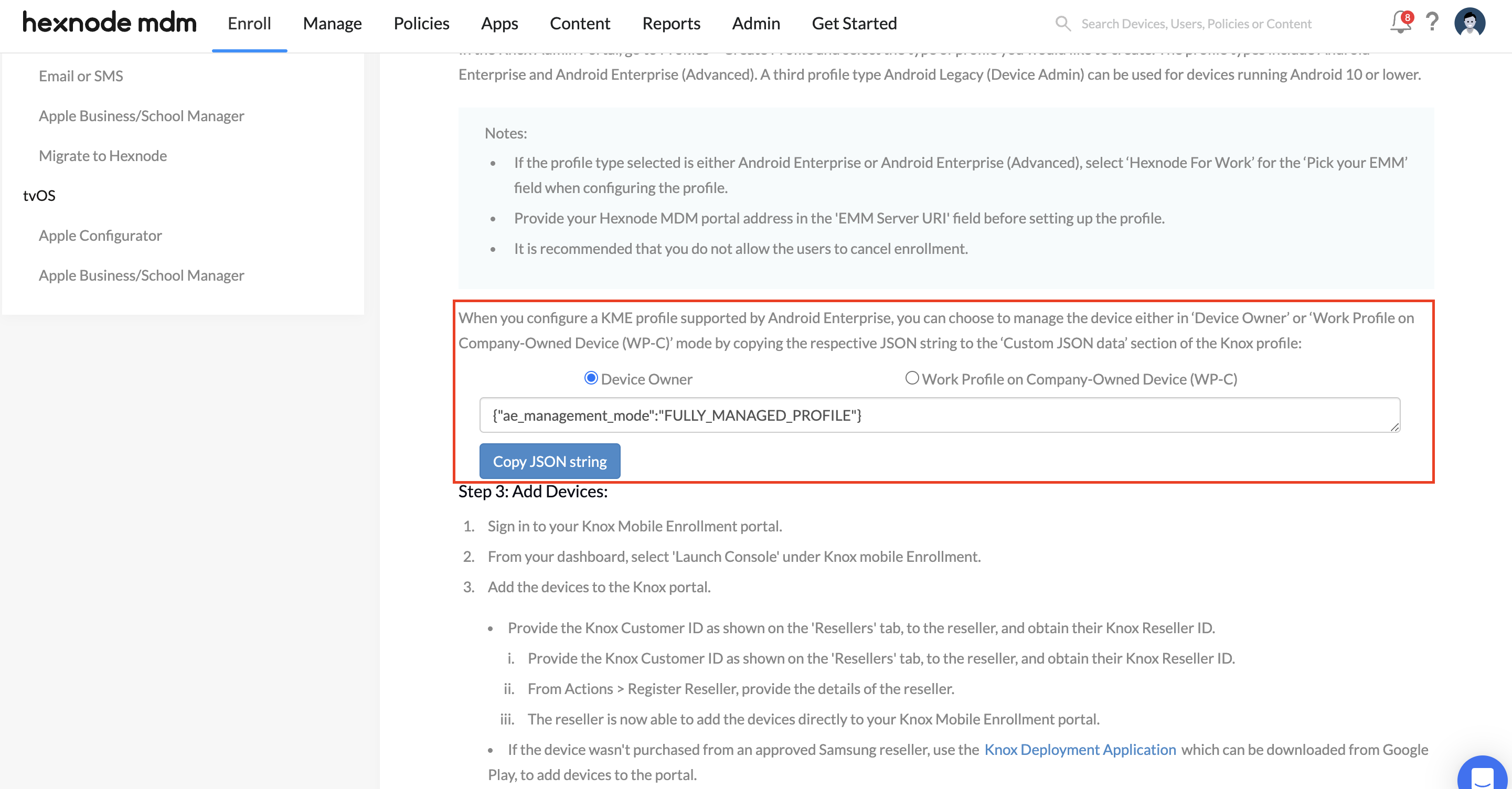This screenshot has width=1512, height=789.
Task: Open Apple Business/School Manager above tvOS
Action: click(x=142, y=116)
